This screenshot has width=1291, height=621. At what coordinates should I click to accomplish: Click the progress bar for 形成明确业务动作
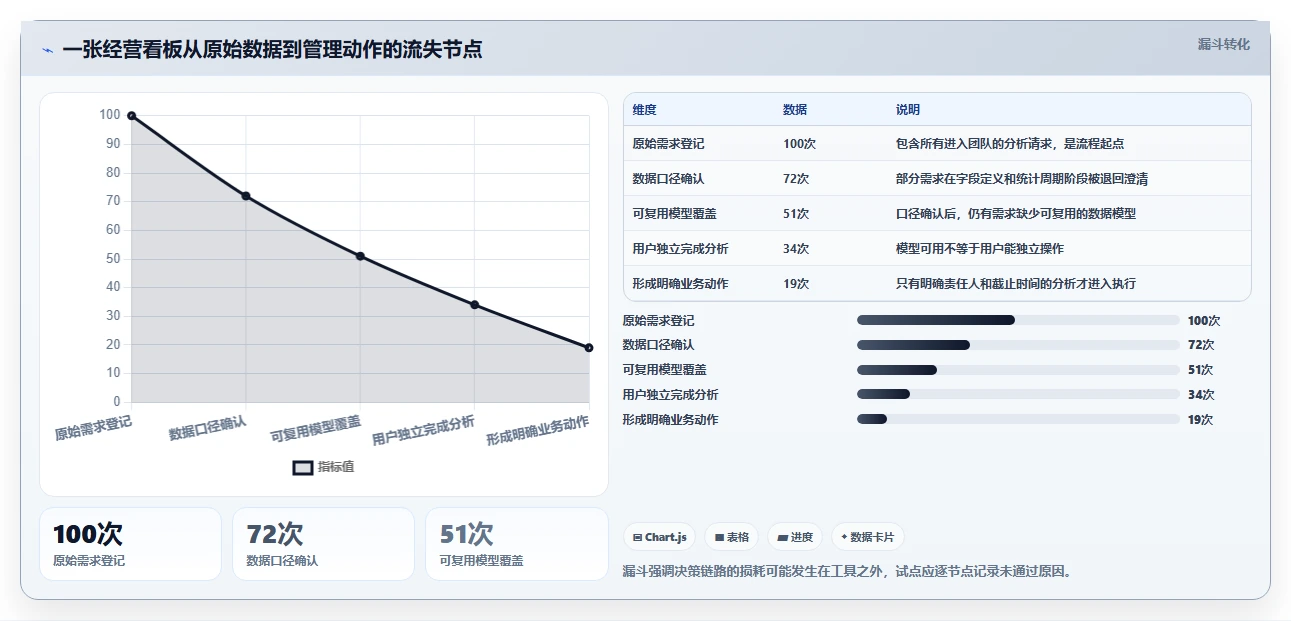[1018, 420]
